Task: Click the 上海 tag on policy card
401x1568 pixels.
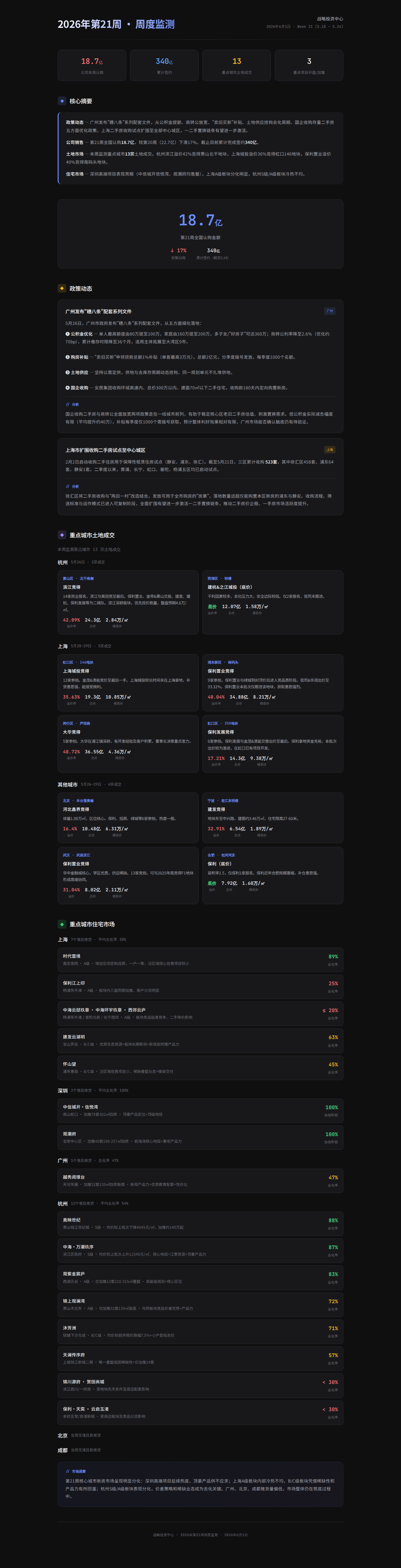Action: coord(330,450)
